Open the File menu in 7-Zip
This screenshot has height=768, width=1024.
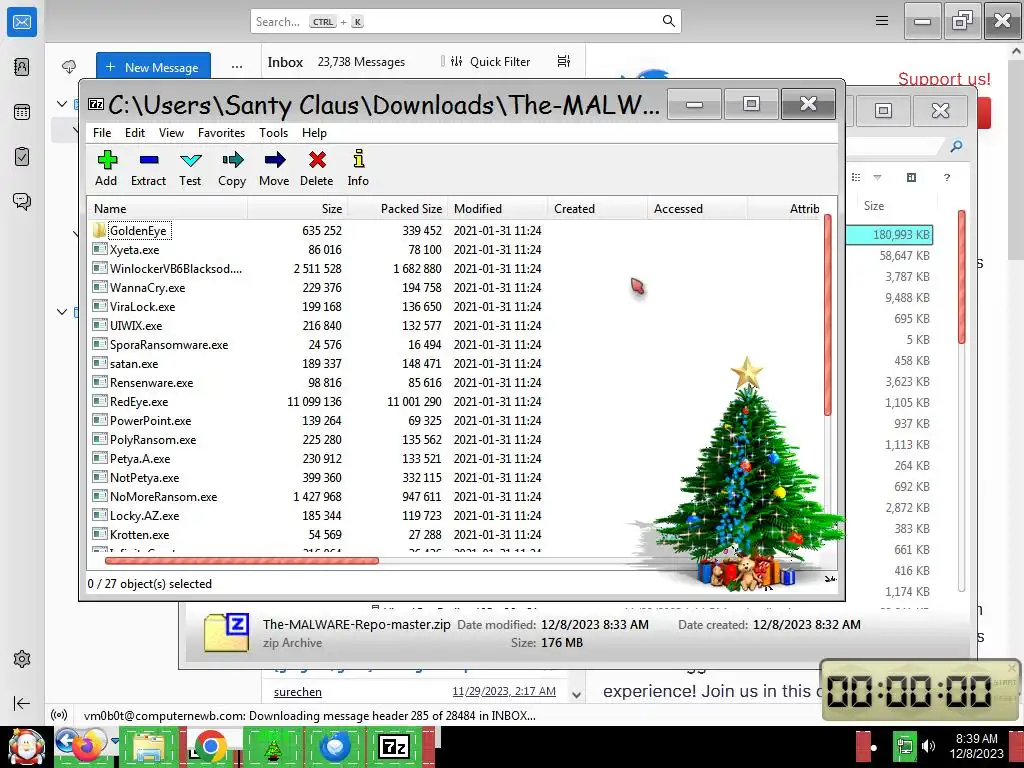coord(102,133)
